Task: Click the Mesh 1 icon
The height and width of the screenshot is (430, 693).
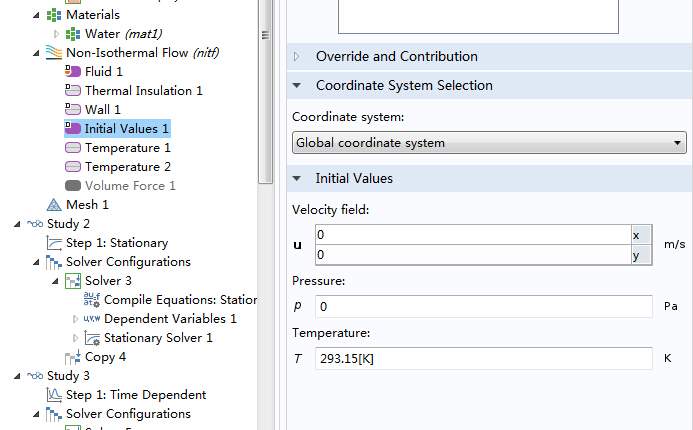Action: tap(54, 205)
